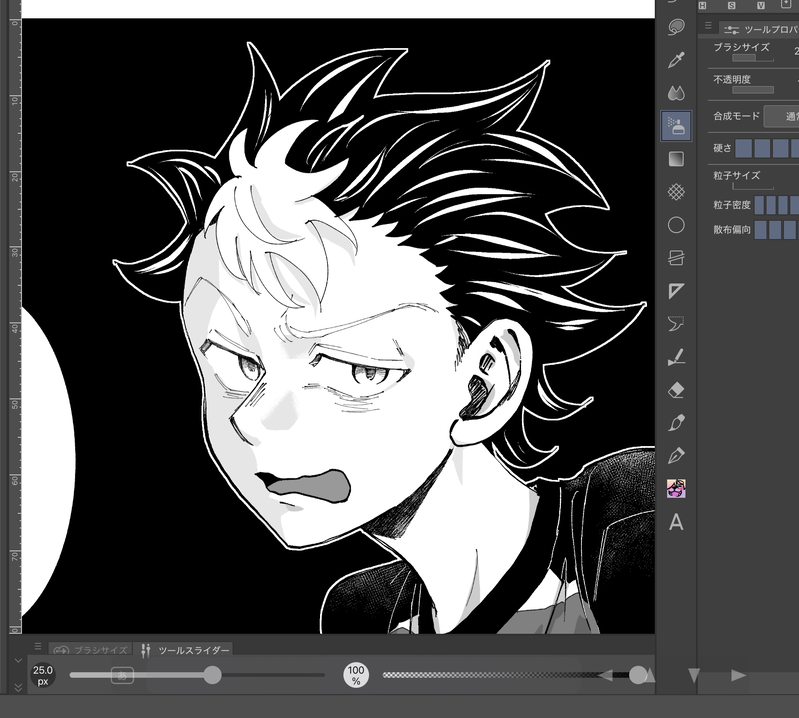
Task: Click the vertical ruler beside canvas
Action: [x=15, y=326]
